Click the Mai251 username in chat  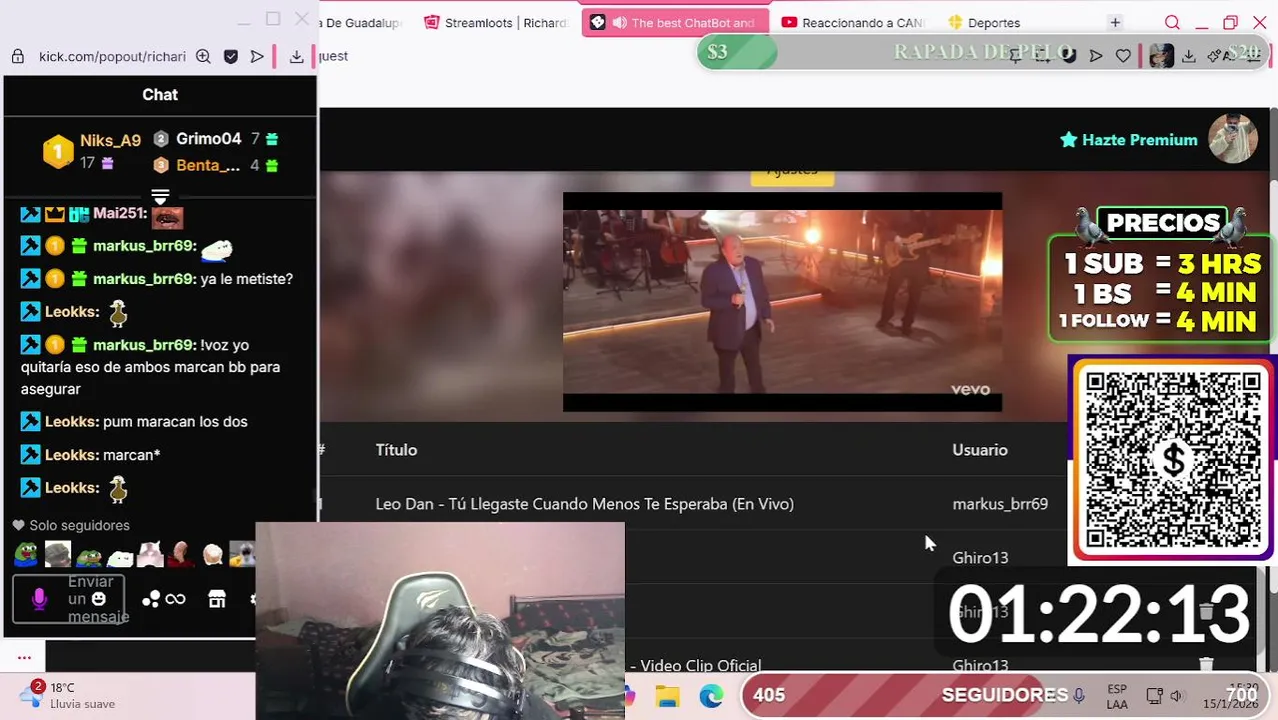tap(119, 213)
